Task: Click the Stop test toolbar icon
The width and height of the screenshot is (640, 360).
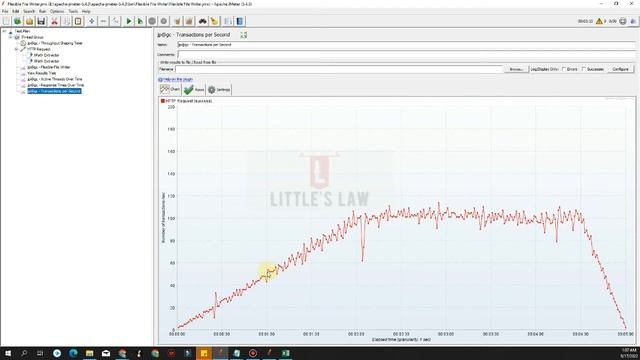Action: click(x=152, y=21)
